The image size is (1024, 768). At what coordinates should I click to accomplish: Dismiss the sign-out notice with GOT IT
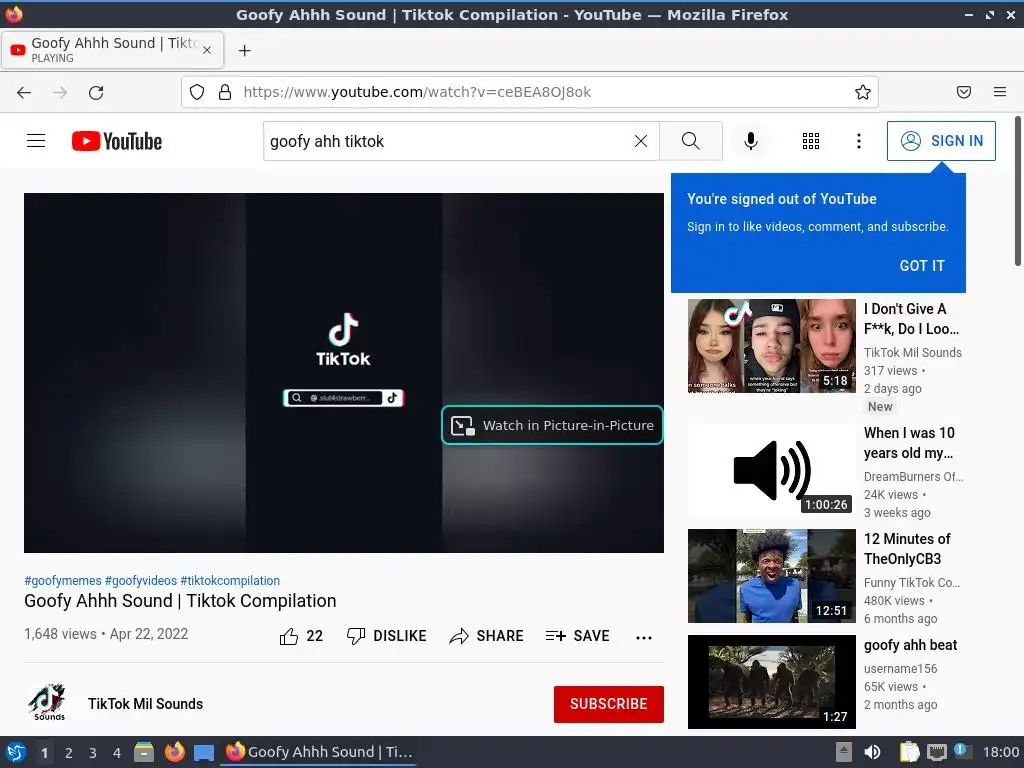click(x=921, y=266)
